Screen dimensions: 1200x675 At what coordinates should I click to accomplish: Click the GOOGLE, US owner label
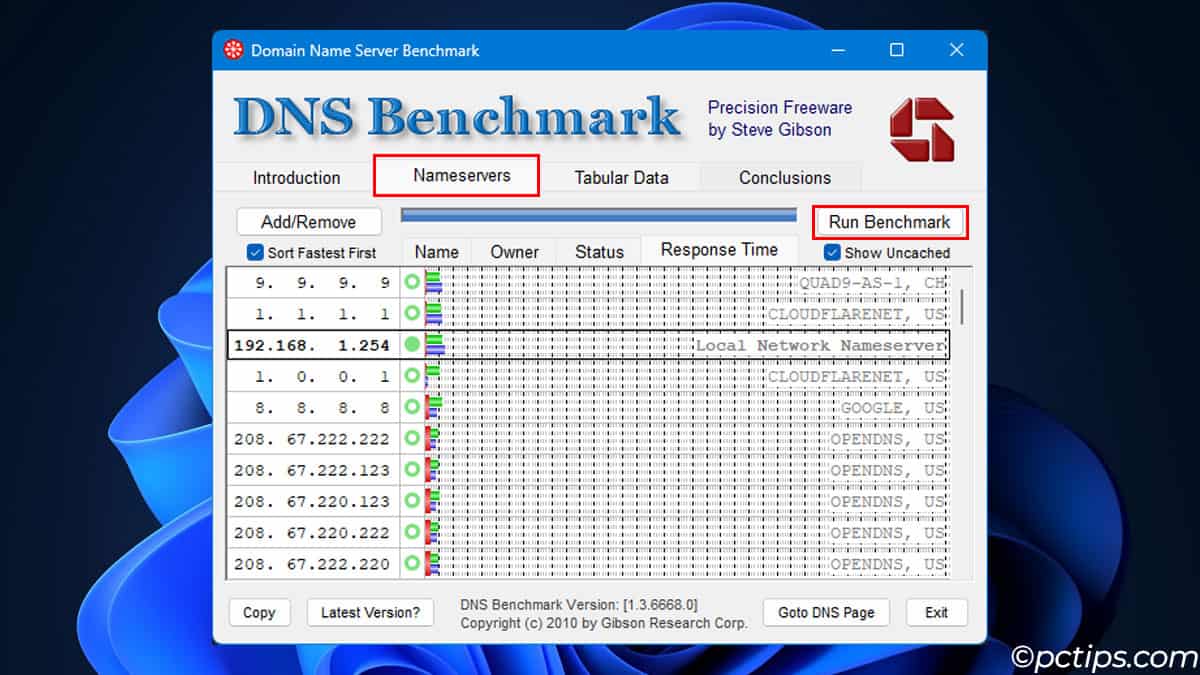[x=892, y=408]
